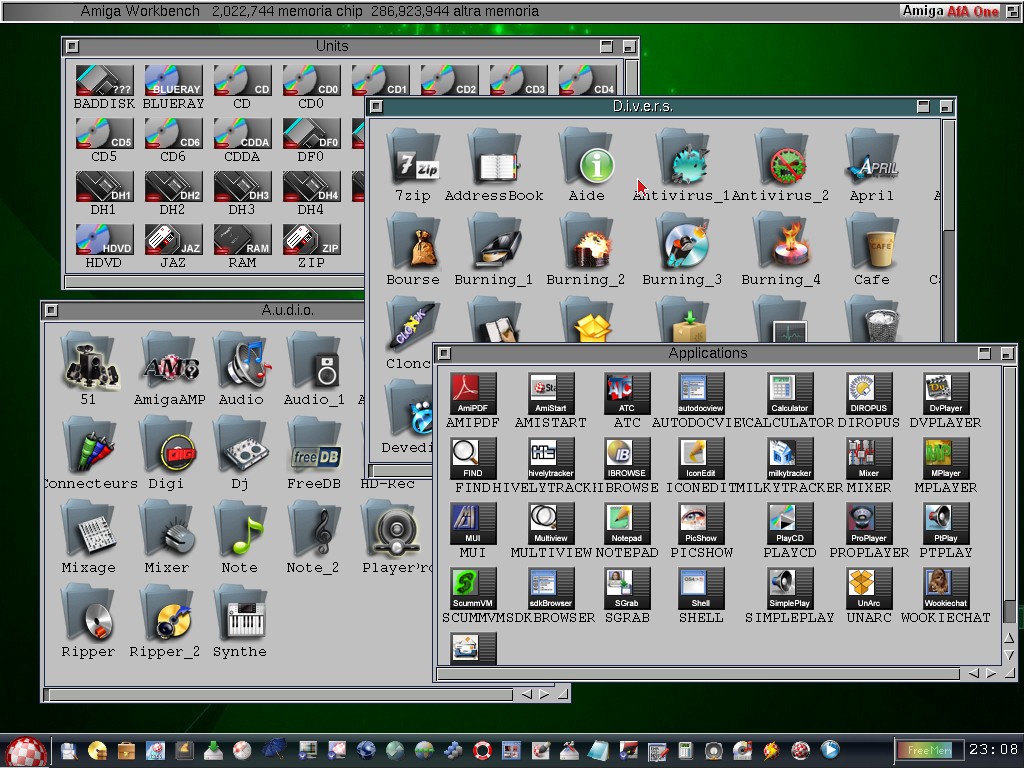The width and height of the screenshot is (1024, 768).
Task: Open the RAM disk icon
Action: tap(242, 240)
